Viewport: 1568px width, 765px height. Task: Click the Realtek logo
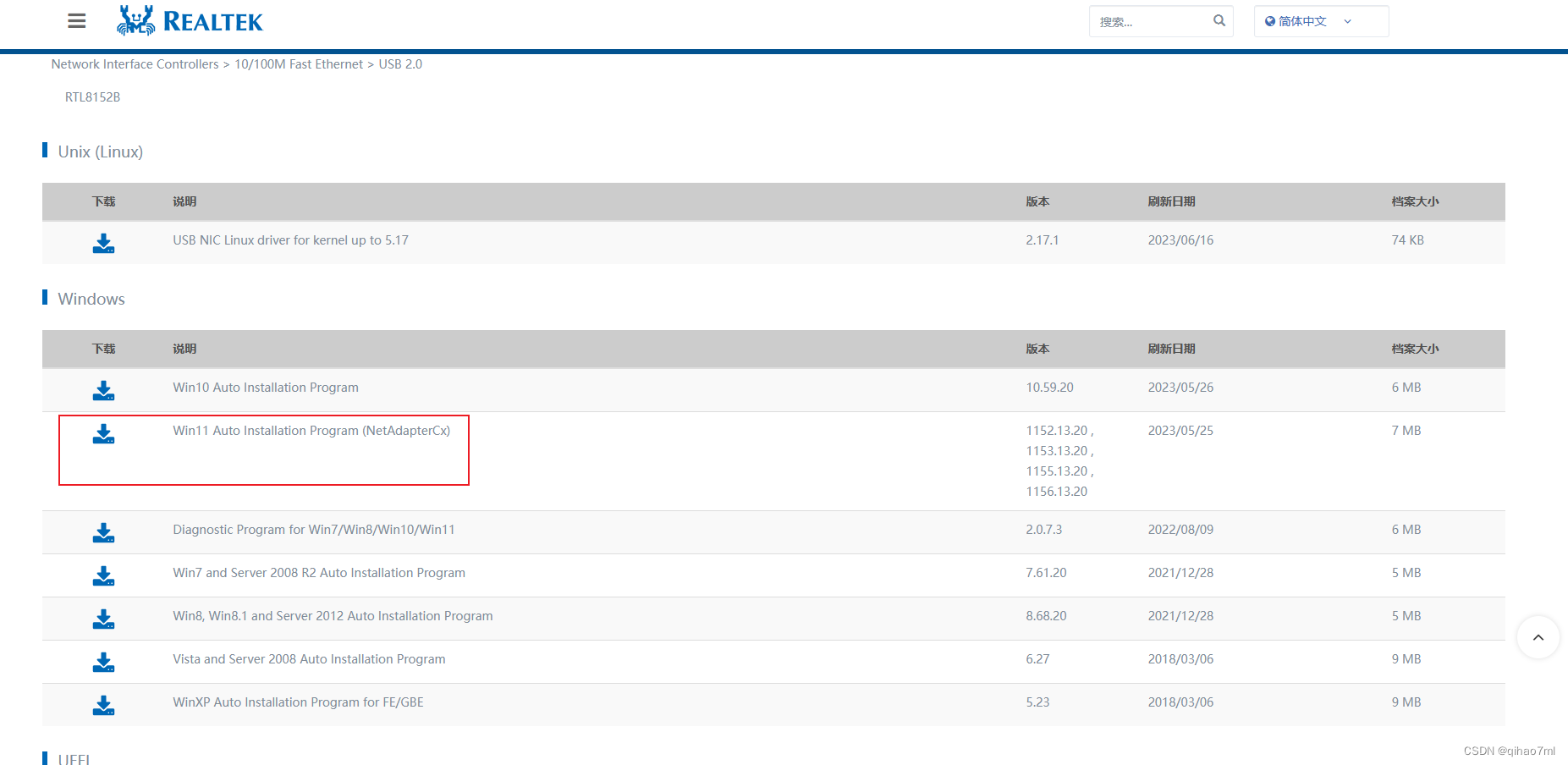190,20
